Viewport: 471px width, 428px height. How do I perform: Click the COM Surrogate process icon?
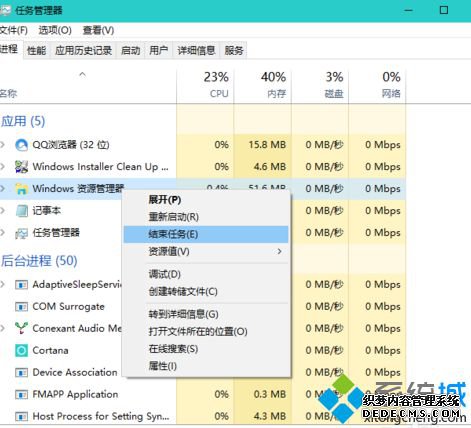[x=22, y=307]
